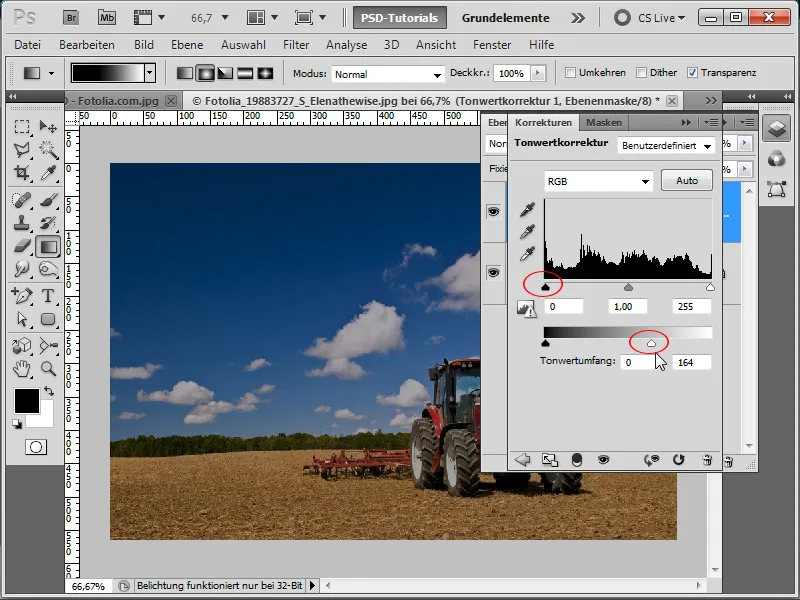
Task: Launch Adobe Bridge
Action: coord(71,18)
